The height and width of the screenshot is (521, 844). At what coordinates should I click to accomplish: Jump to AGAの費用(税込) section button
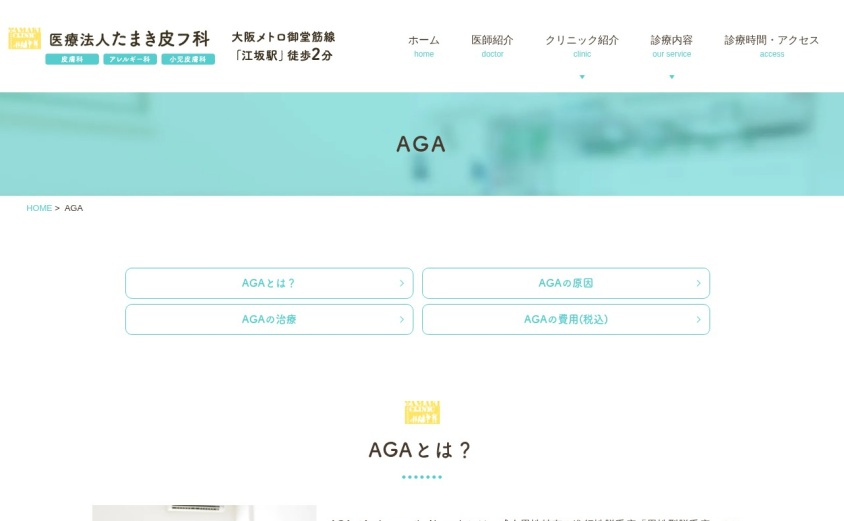pyautogui.click(x=566, y=319)
